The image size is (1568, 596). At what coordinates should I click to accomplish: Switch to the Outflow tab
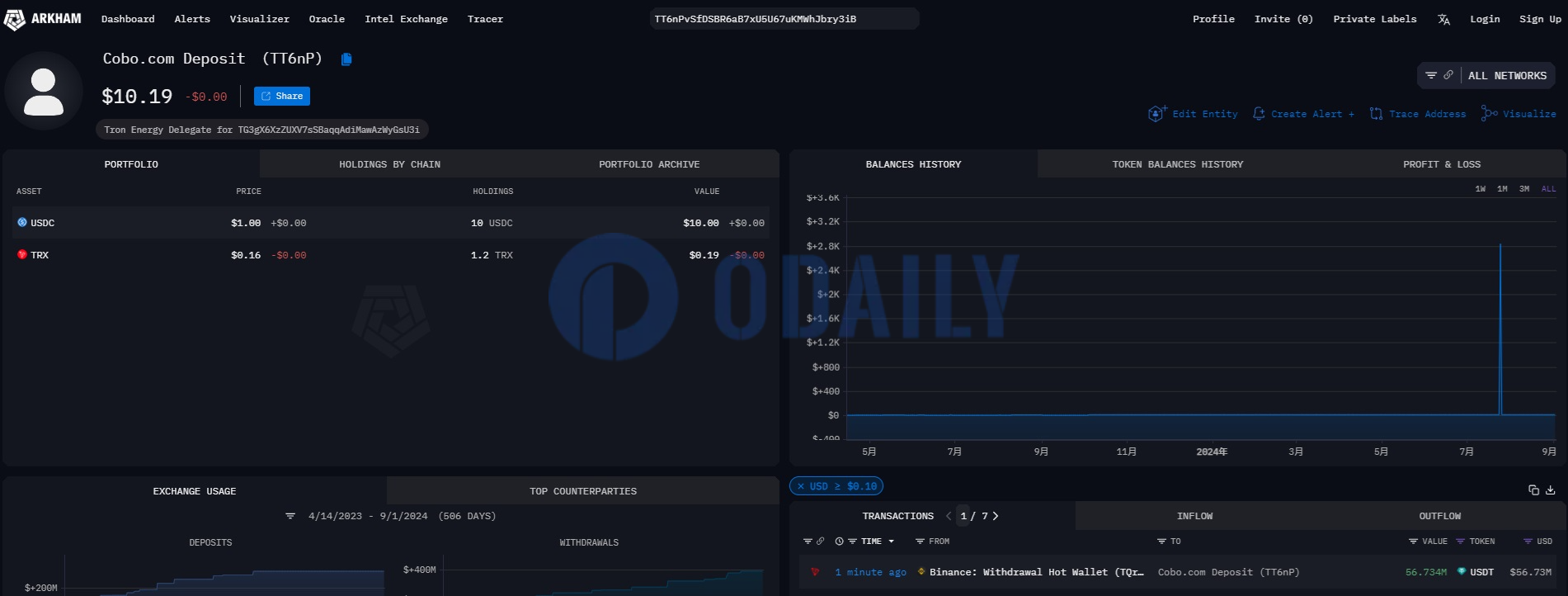coord(1440,516)
